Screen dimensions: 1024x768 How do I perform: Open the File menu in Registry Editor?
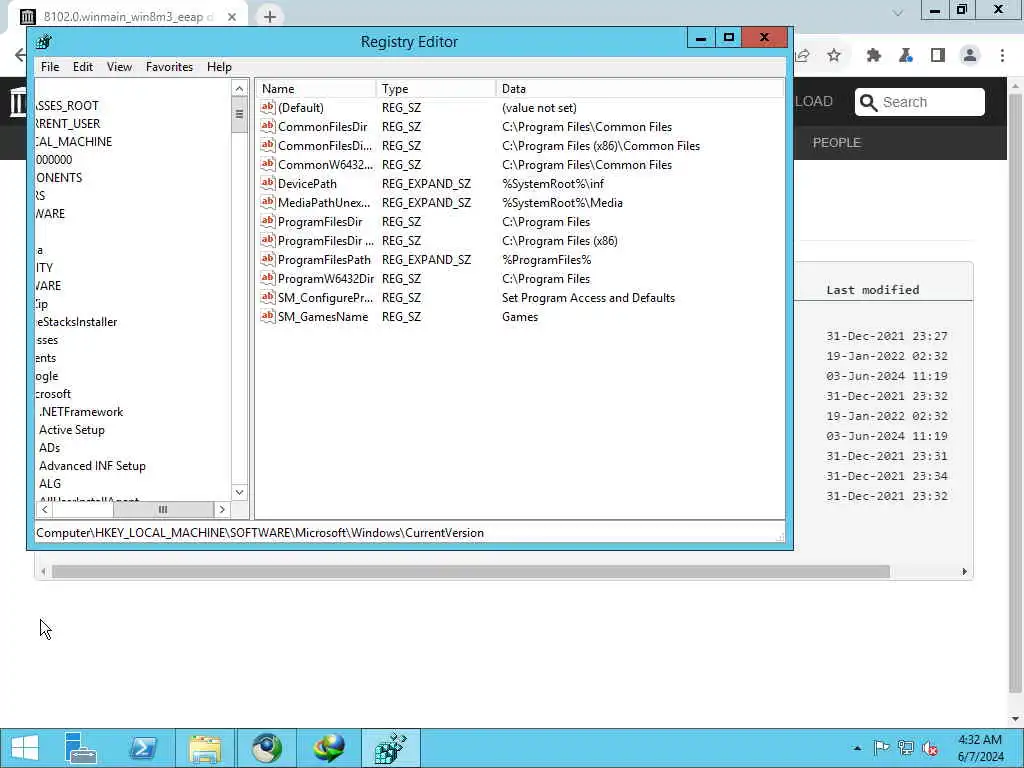50,67
